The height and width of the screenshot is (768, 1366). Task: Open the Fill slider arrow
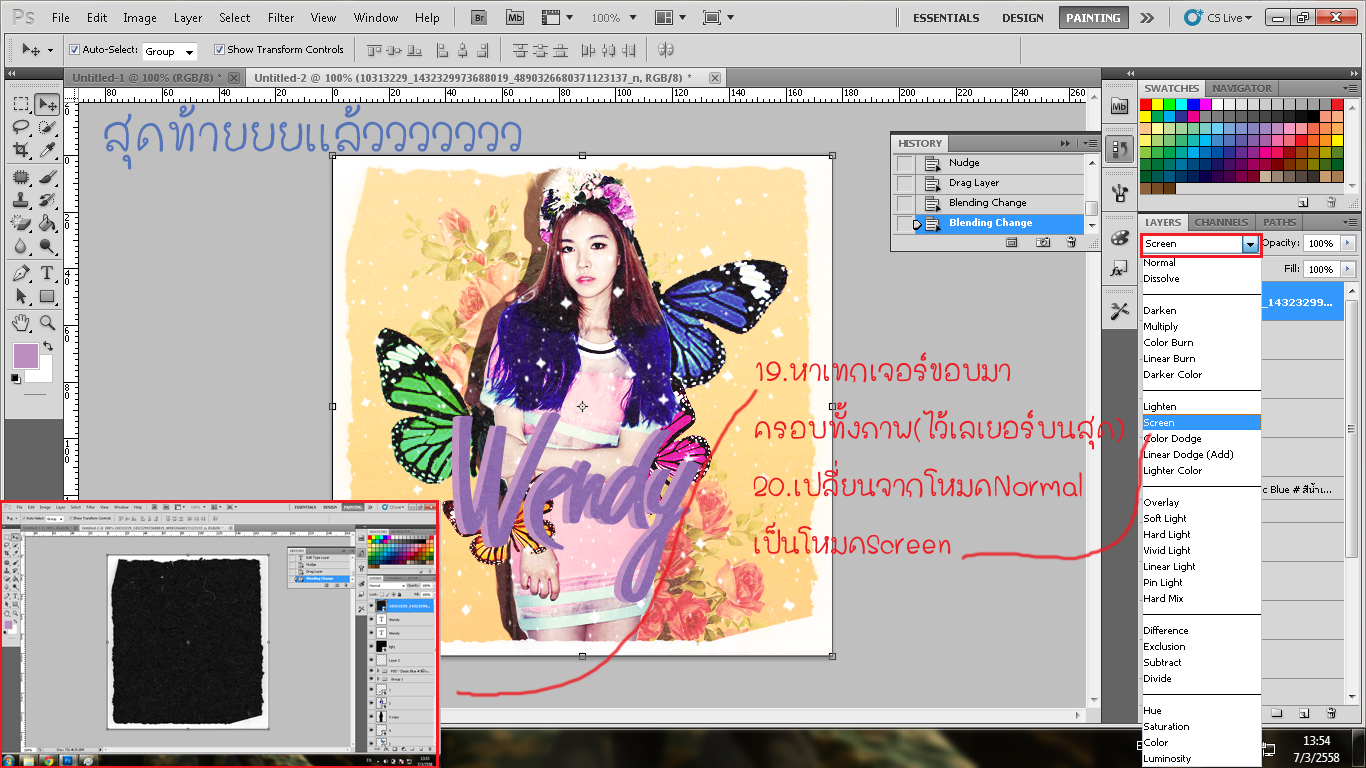(1348, 269)
